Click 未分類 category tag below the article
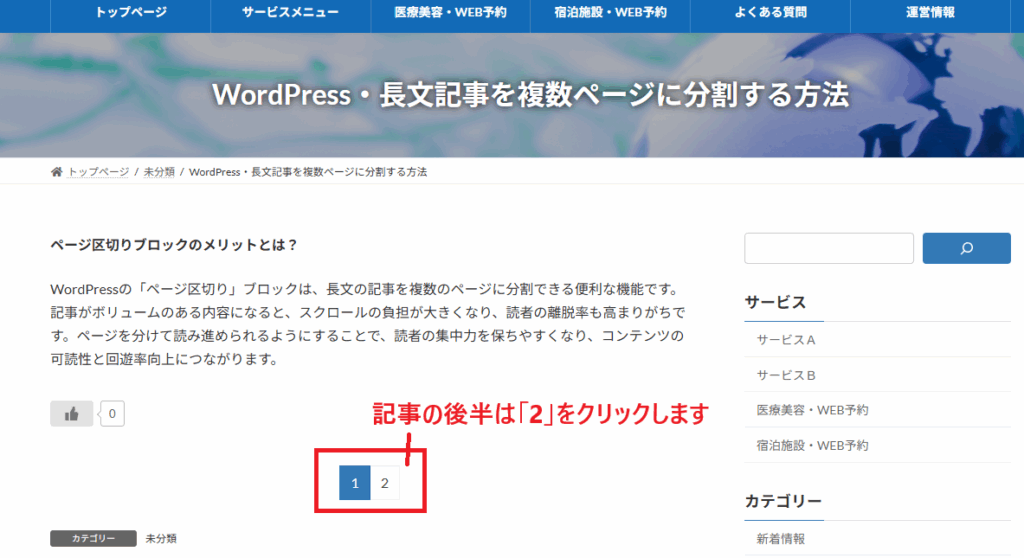The width and height of the screenshot is (1024, 558). click(x=161, y=538)
